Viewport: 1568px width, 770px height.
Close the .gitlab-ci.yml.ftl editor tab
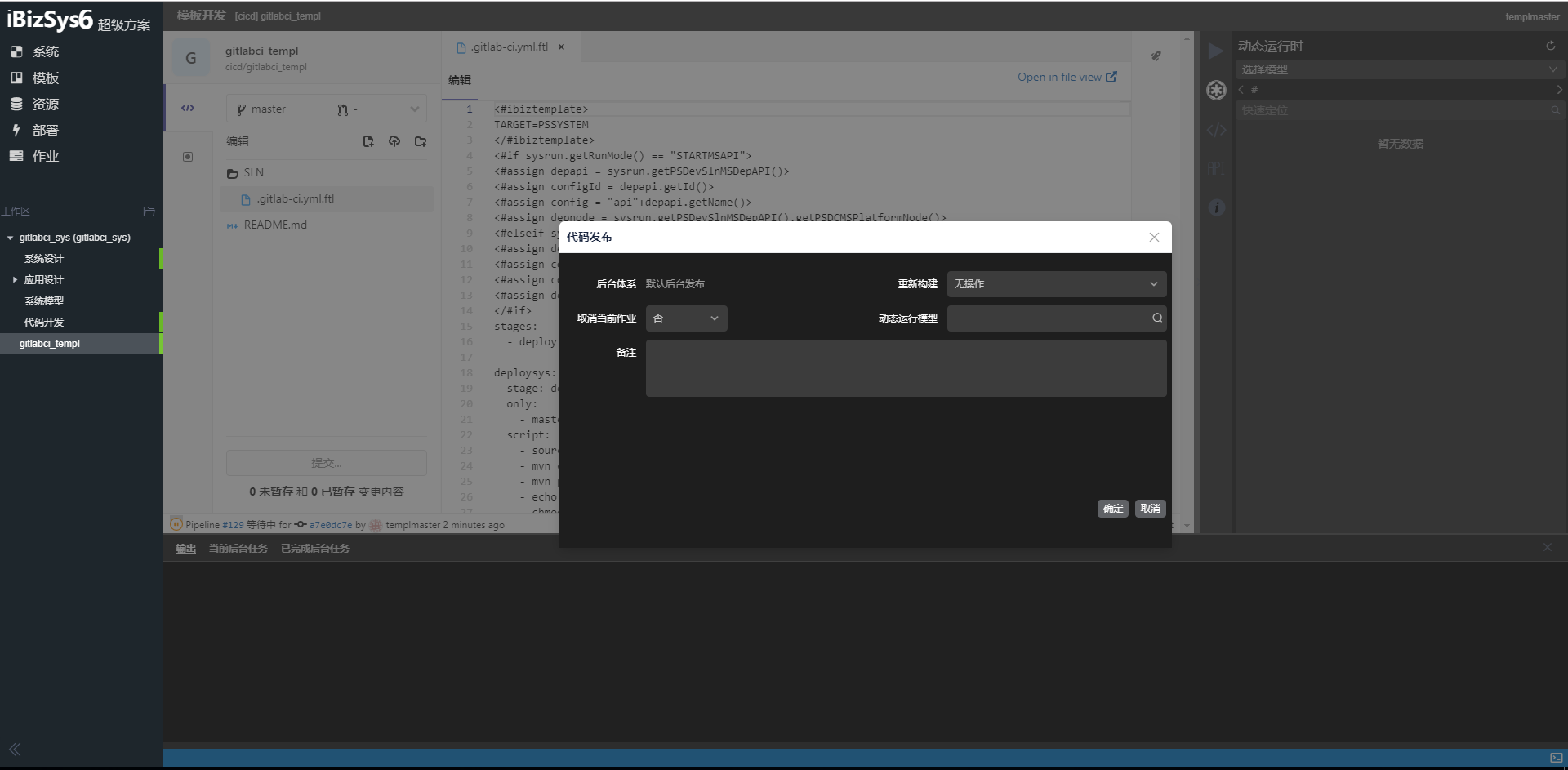(561, 47)
